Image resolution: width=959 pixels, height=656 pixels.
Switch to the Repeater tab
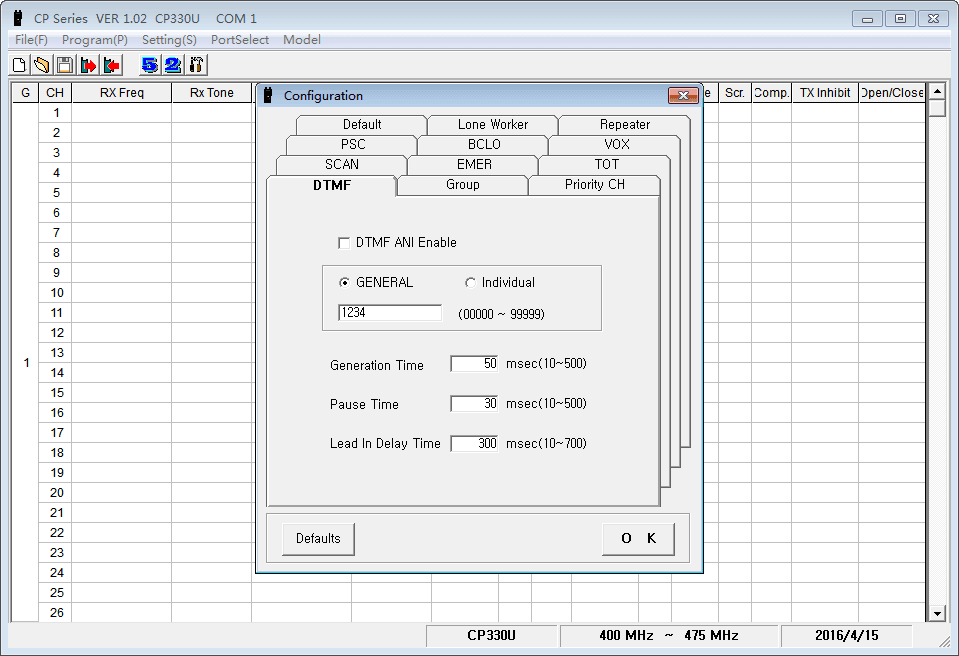[x=624, y=125]
